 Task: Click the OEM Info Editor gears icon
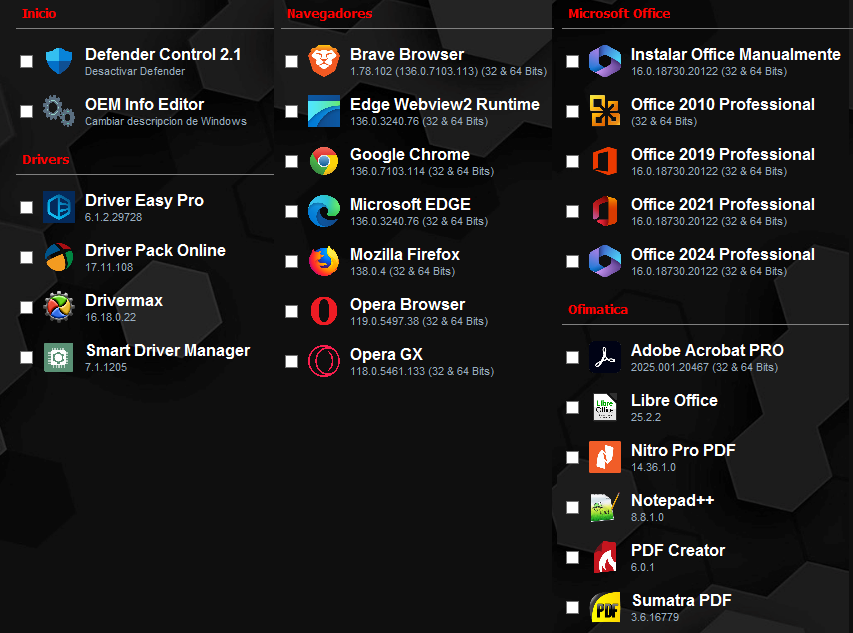click(x=59, y=111)
